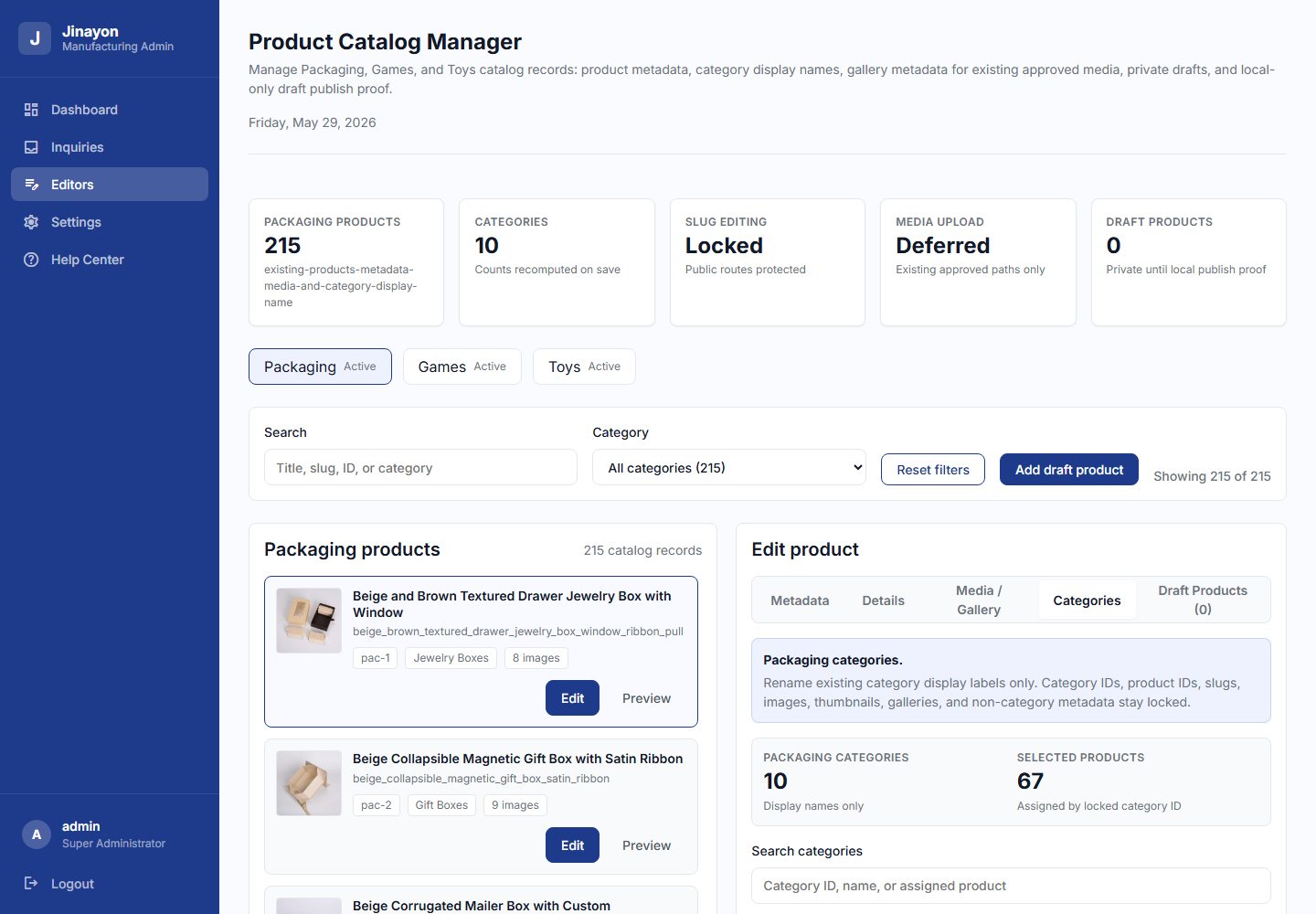The image size is (1316, 914).
Task: Click the Media Upload Deferred card
Action: point(978,262)
